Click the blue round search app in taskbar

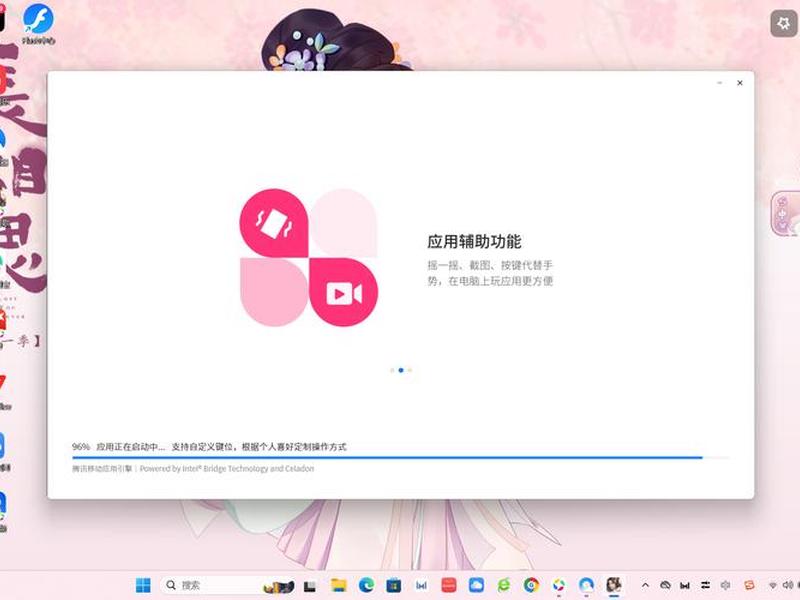pos(586,585)
